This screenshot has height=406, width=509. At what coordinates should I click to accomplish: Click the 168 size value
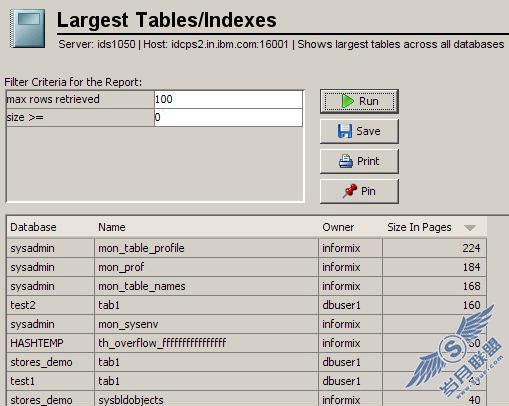click(x=471, y=286)
